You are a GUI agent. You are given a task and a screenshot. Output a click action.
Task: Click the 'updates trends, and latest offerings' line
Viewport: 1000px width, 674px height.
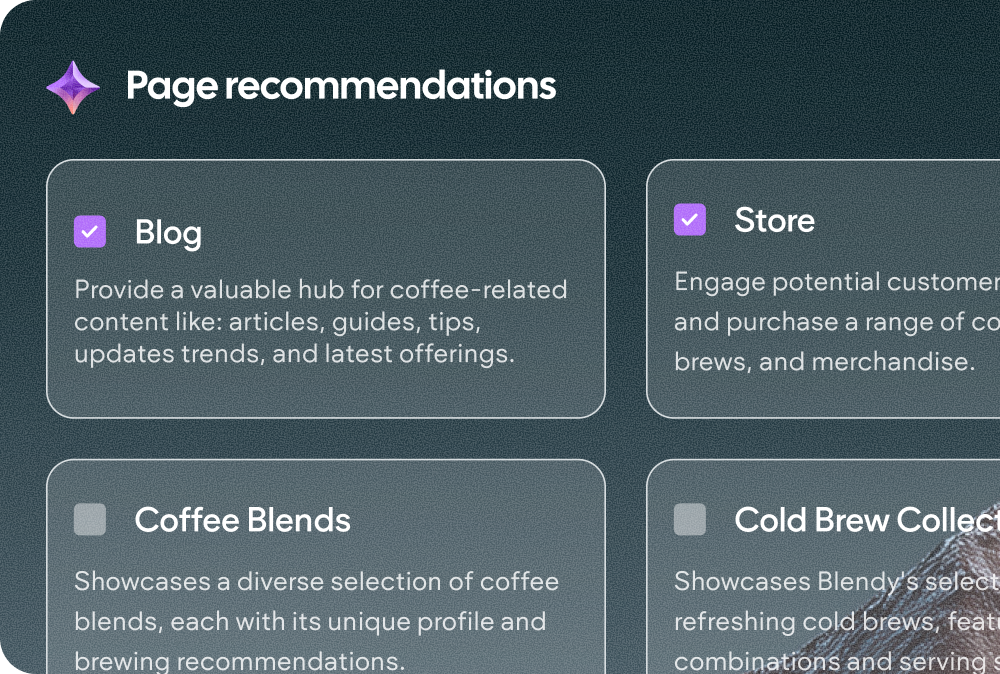294,354
